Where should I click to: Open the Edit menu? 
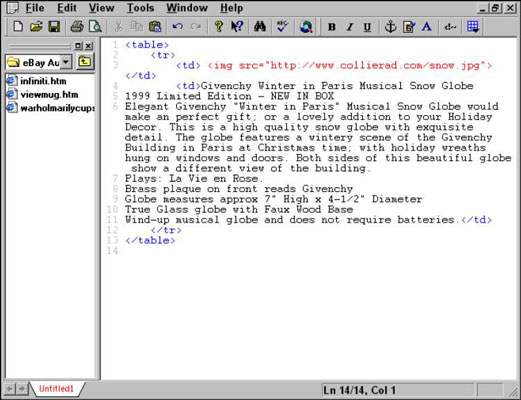tap(67, 8)
